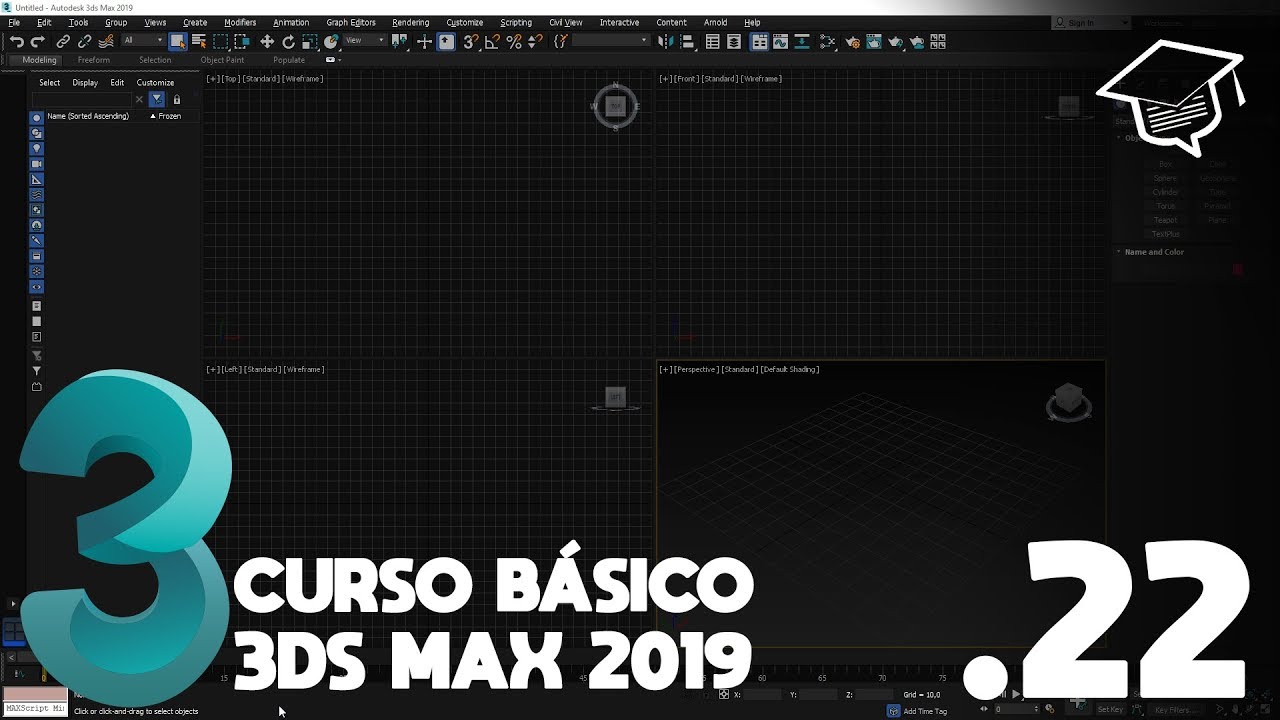Toggle the Angle Snap button
Viewport: 1280px width, 720px height.
pyautogui.click(x=492, y=41)
